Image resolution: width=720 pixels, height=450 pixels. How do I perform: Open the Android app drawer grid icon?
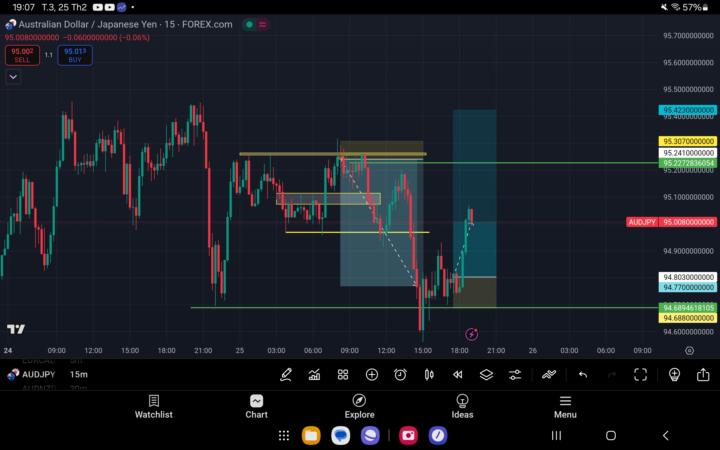click(284, 435)
